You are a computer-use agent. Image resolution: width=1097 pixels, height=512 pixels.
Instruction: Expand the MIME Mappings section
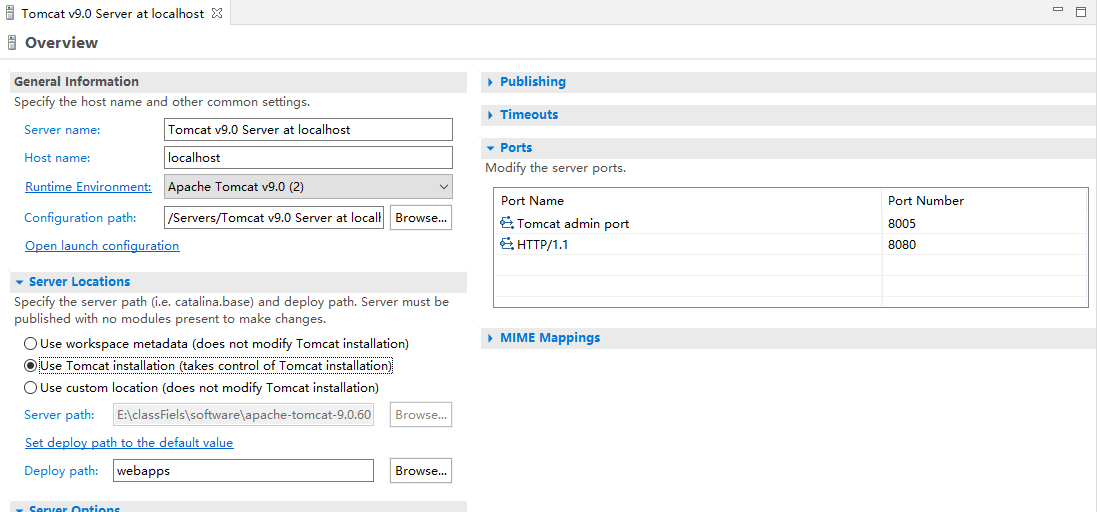coord(491,338)
